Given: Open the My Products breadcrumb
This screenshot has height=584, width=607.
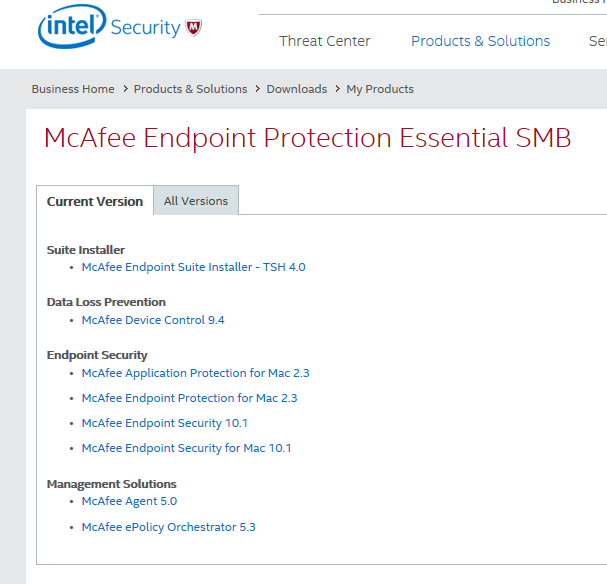Looking at the screenshot, I should coord(380,89).
